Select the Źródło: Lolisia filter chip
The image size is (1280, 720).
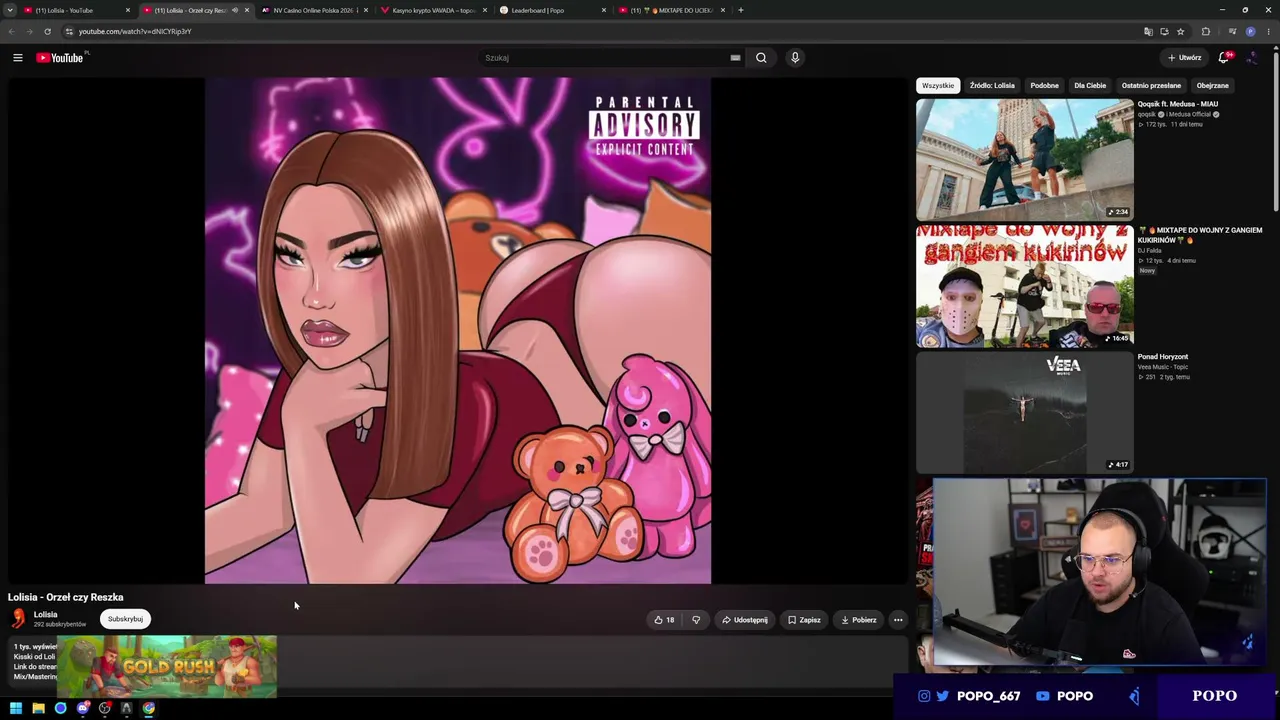click(992, 86)
